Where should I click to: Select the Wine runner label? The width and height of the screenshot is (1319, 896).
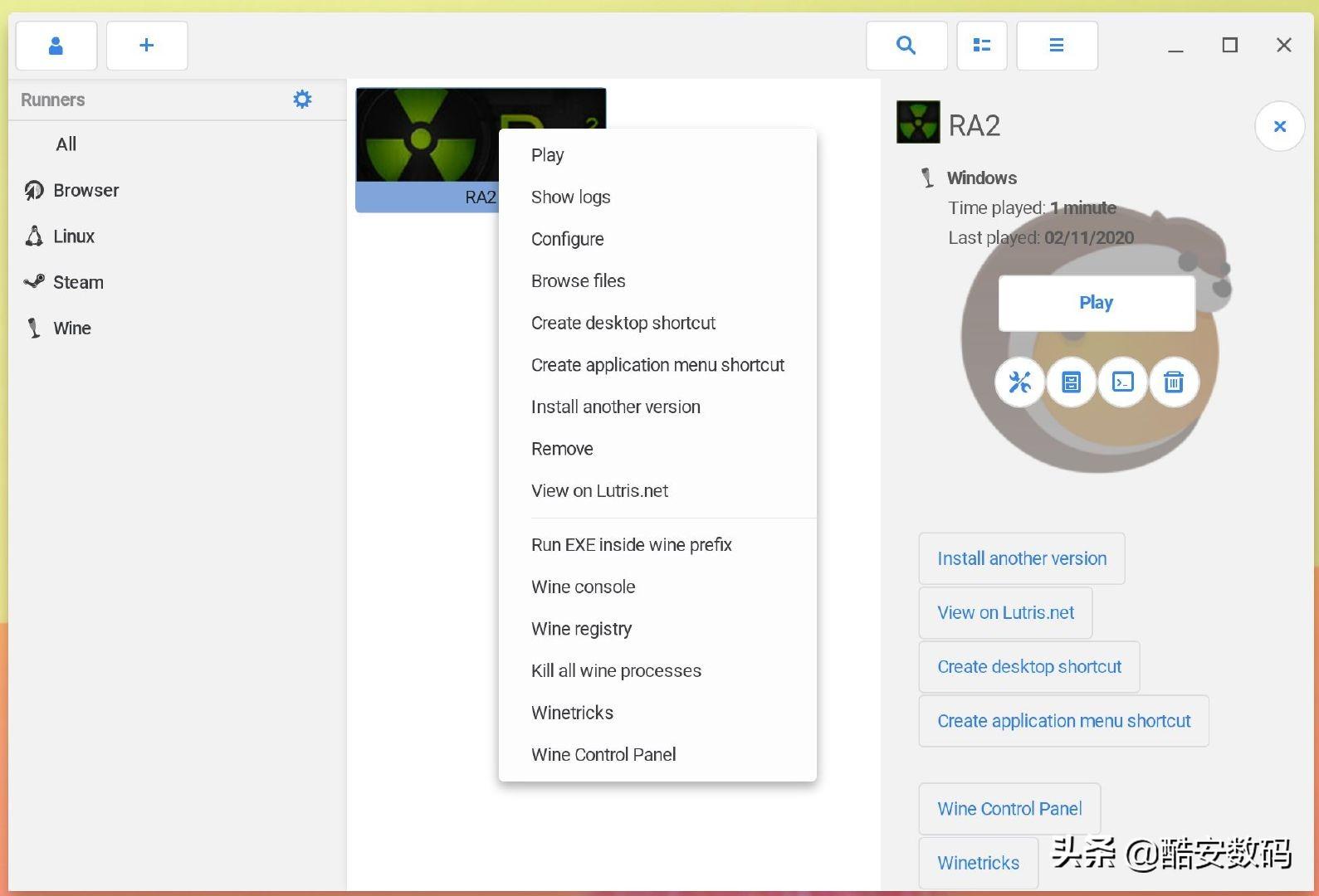click(x=72, y=329)
